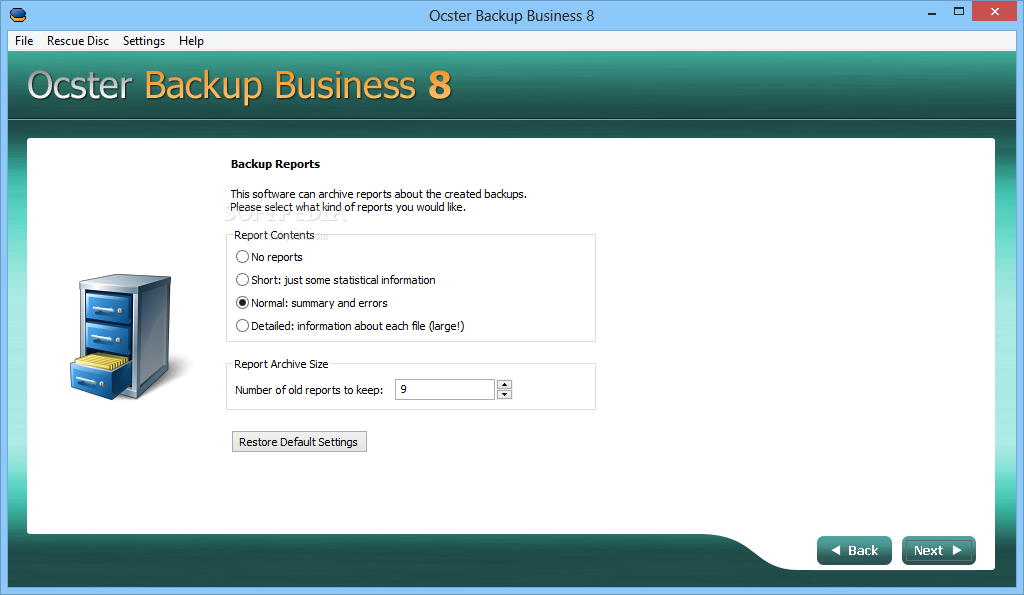Click the Ocster Backup Business 8 banner title
Image resolution: width=1024 pixels, height=595 pixels.
239,86
